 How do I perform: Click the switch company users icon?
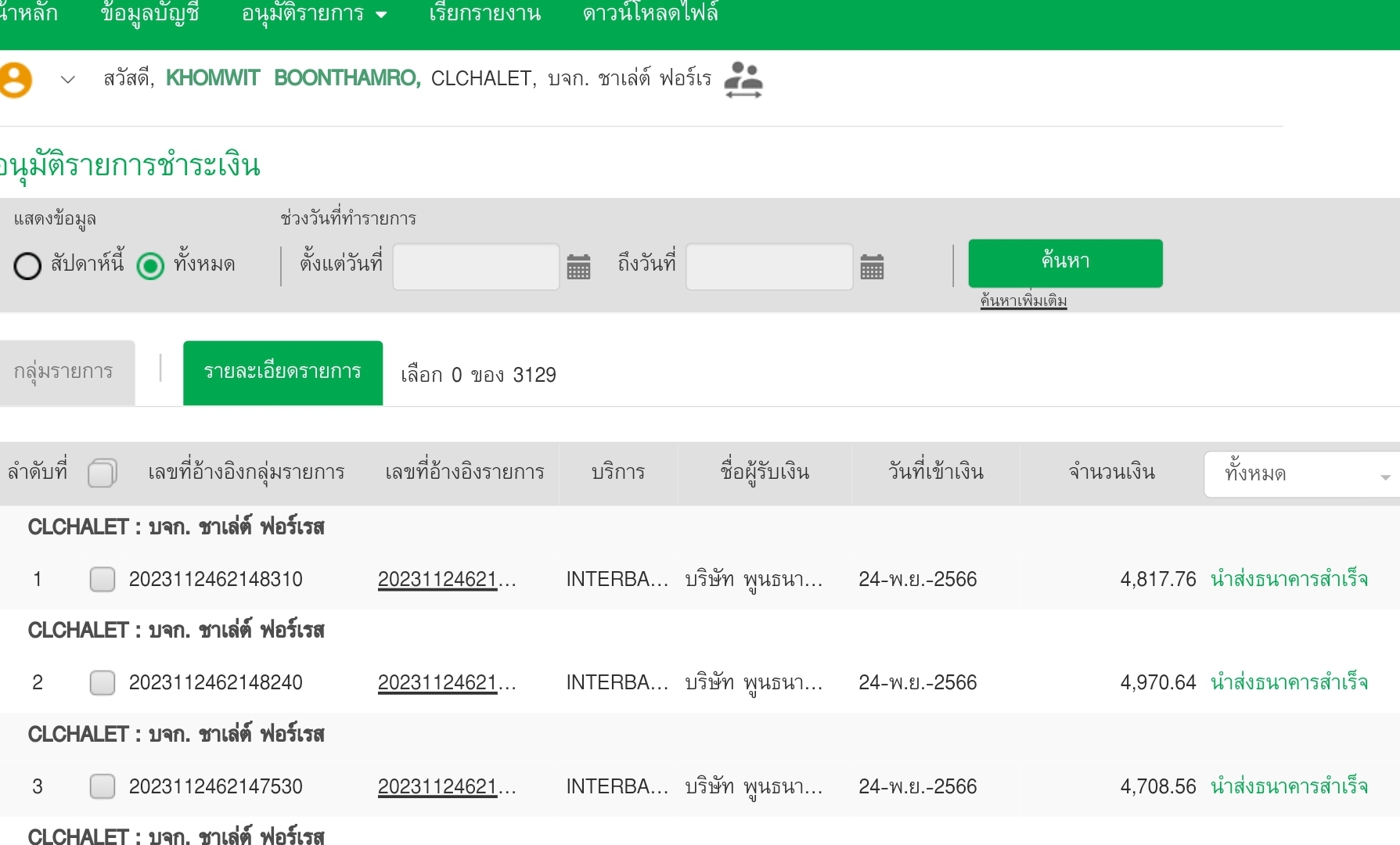[743, 80]
